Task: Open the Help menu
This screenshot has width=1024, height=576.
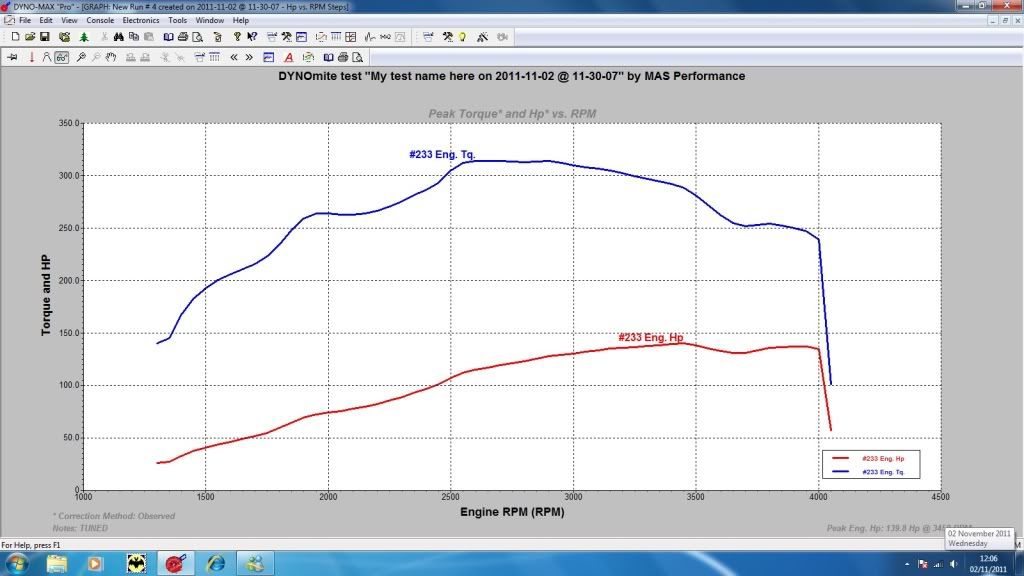Action: point(241,20)
